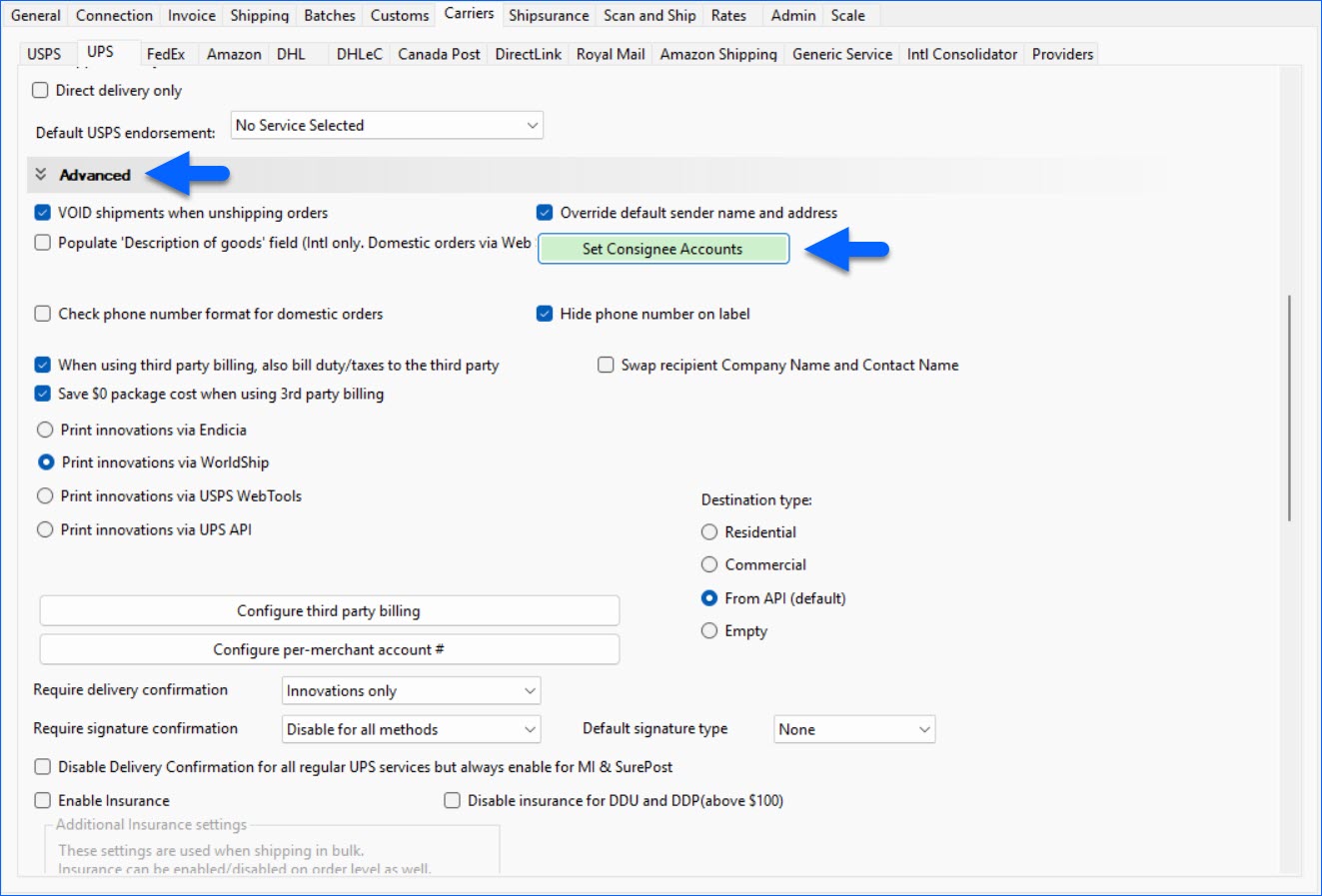This screenshot has height=896, width=1322.
Task: Switch to the FedEx carrier tab
Action: pyautogui.click(x=166, y=54)
